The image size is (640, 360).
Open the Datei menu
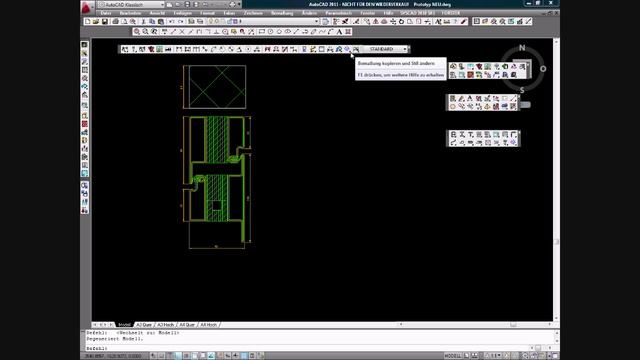(x=106, y=13)
